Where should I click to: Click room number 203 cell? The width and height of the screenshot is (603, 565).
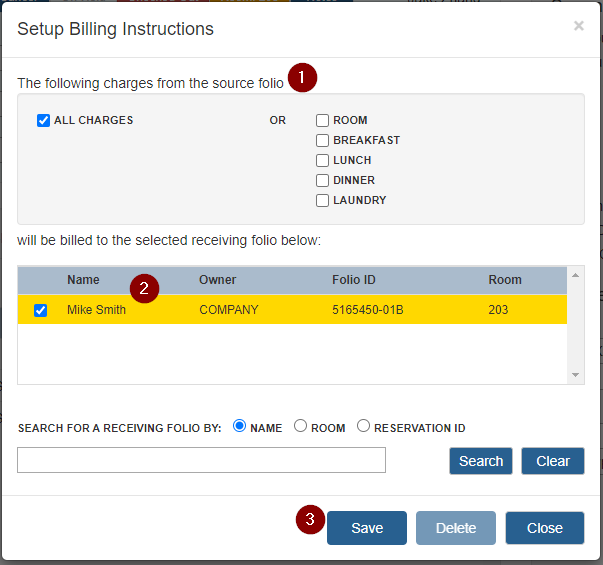498,310
